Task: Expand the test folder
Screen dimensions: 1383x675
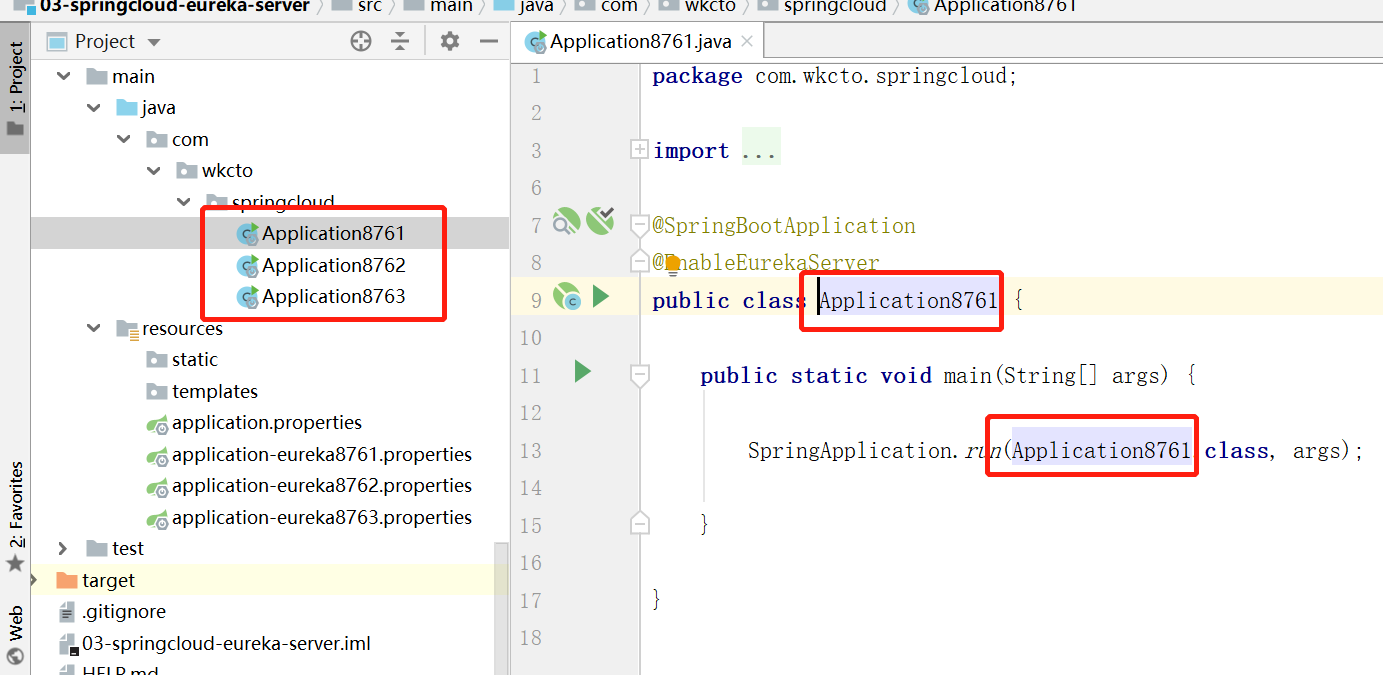Action: point(64,548)
